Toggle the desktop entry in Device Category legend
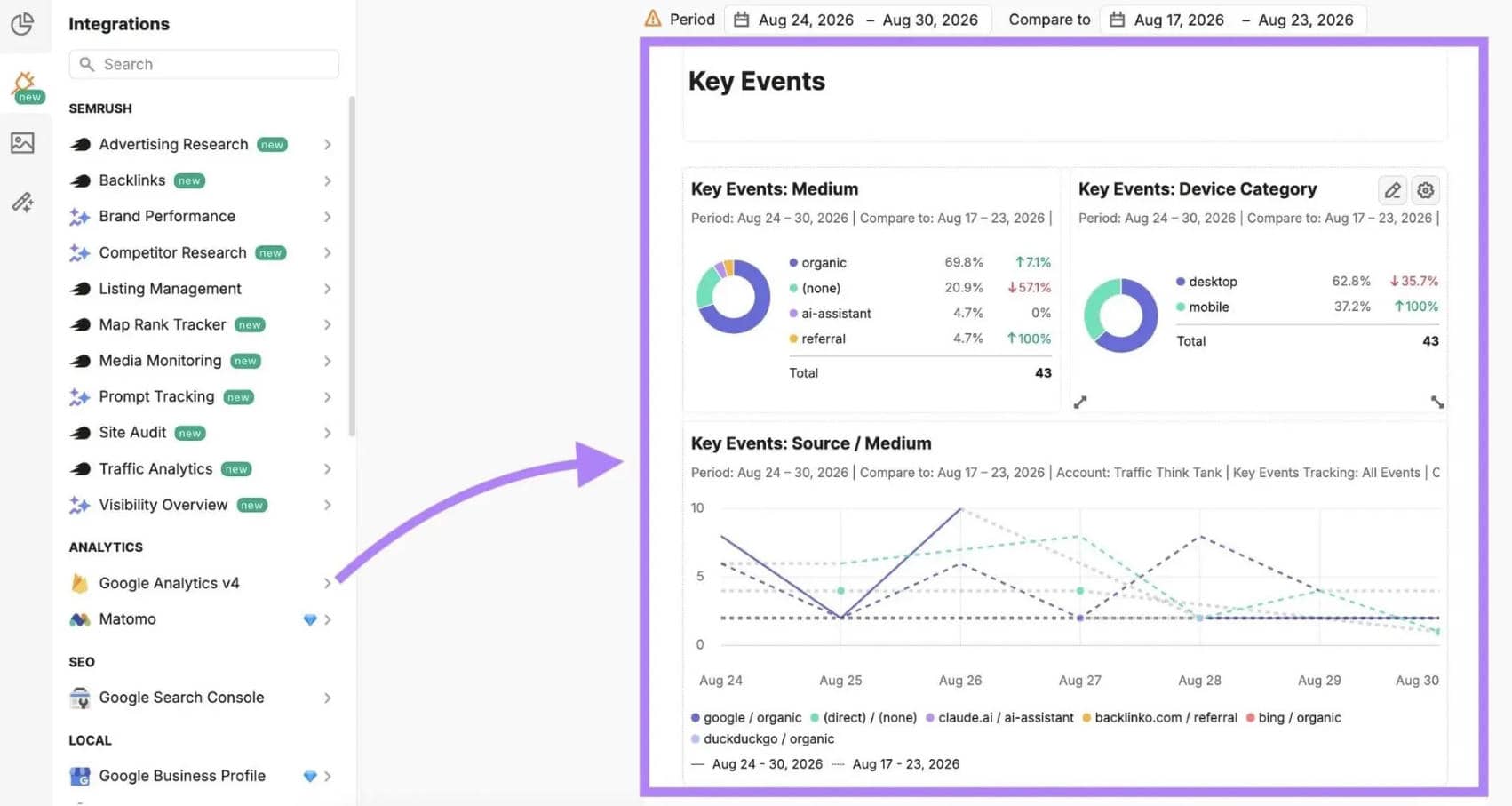This screenshot has height=806, width=1512. pyautogui.click(x=1206, y=282)
